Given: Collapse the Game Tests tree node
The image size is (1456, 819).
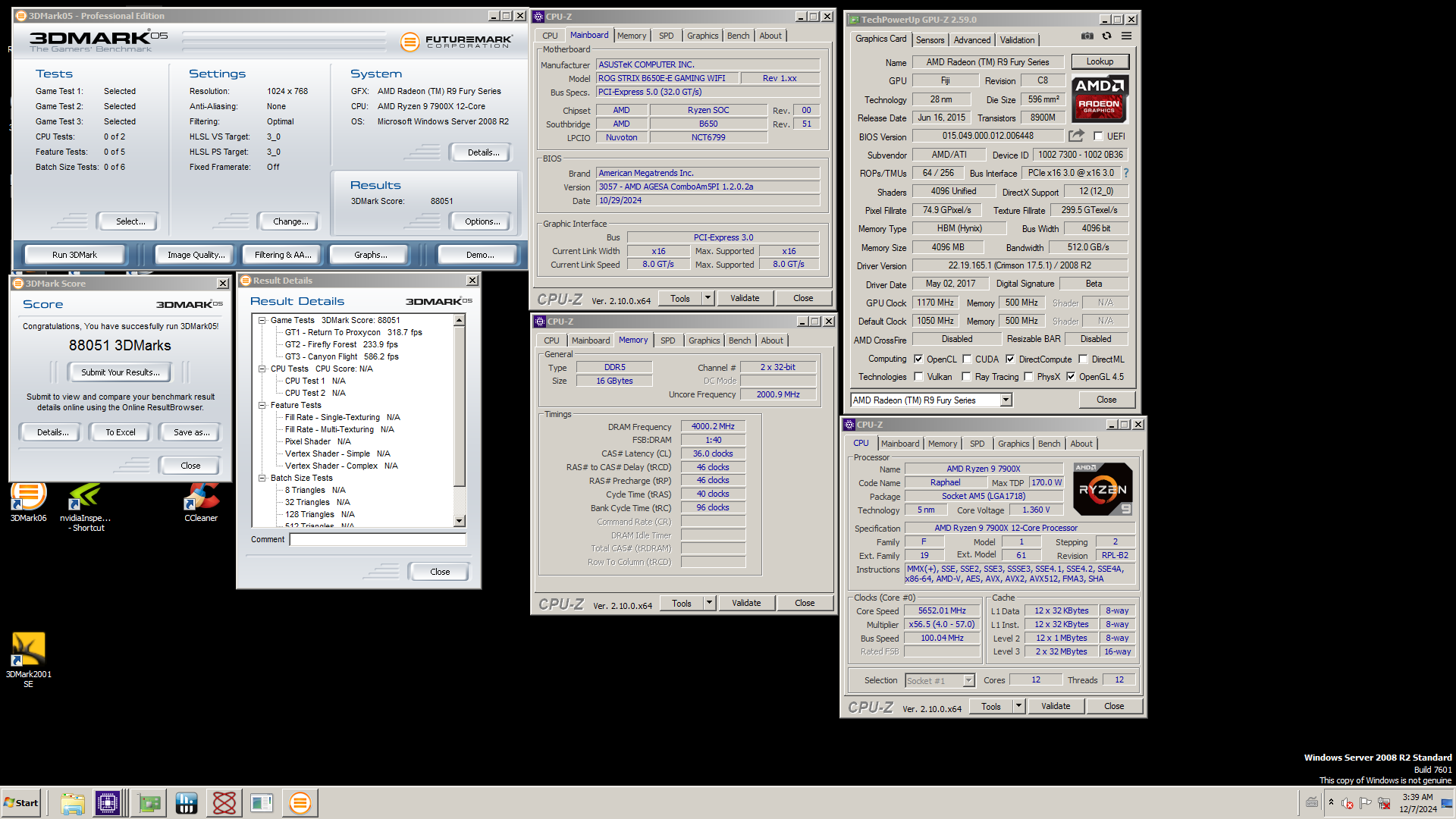Looking at the screenshot, I should [x=262, y=320].
